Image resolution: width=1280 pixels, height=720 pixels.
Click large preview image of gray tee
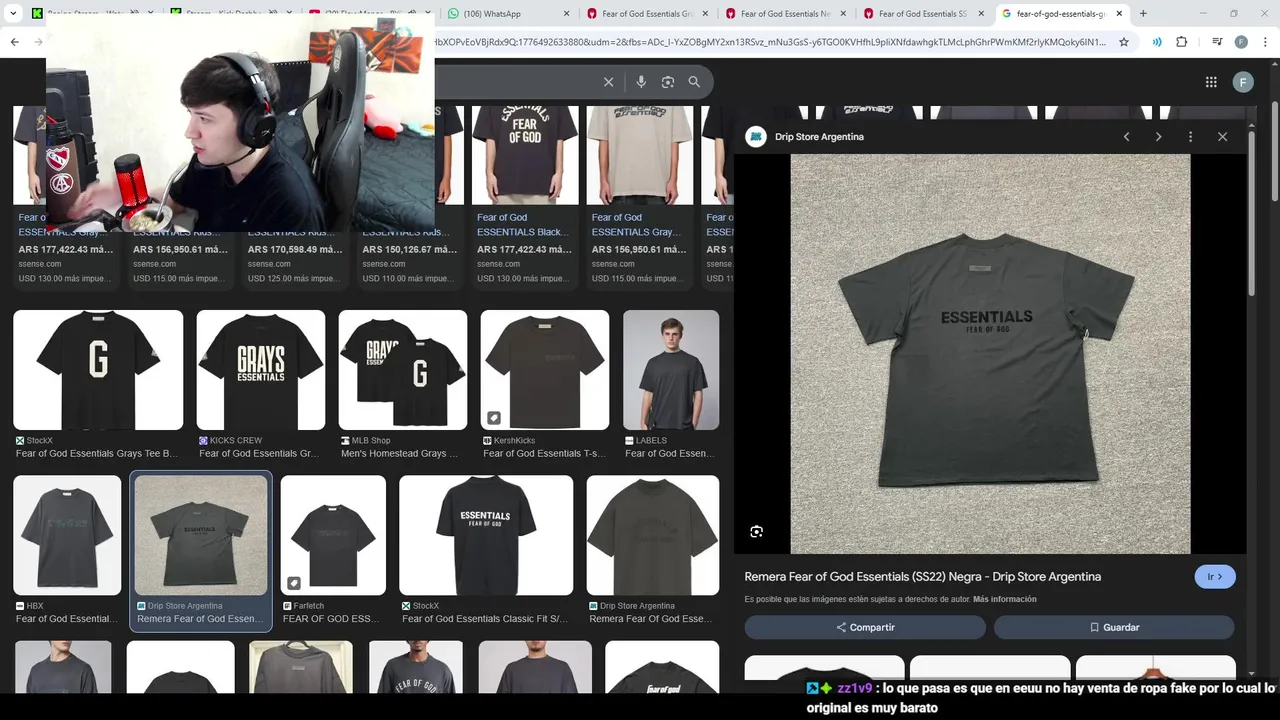(990, 354)
